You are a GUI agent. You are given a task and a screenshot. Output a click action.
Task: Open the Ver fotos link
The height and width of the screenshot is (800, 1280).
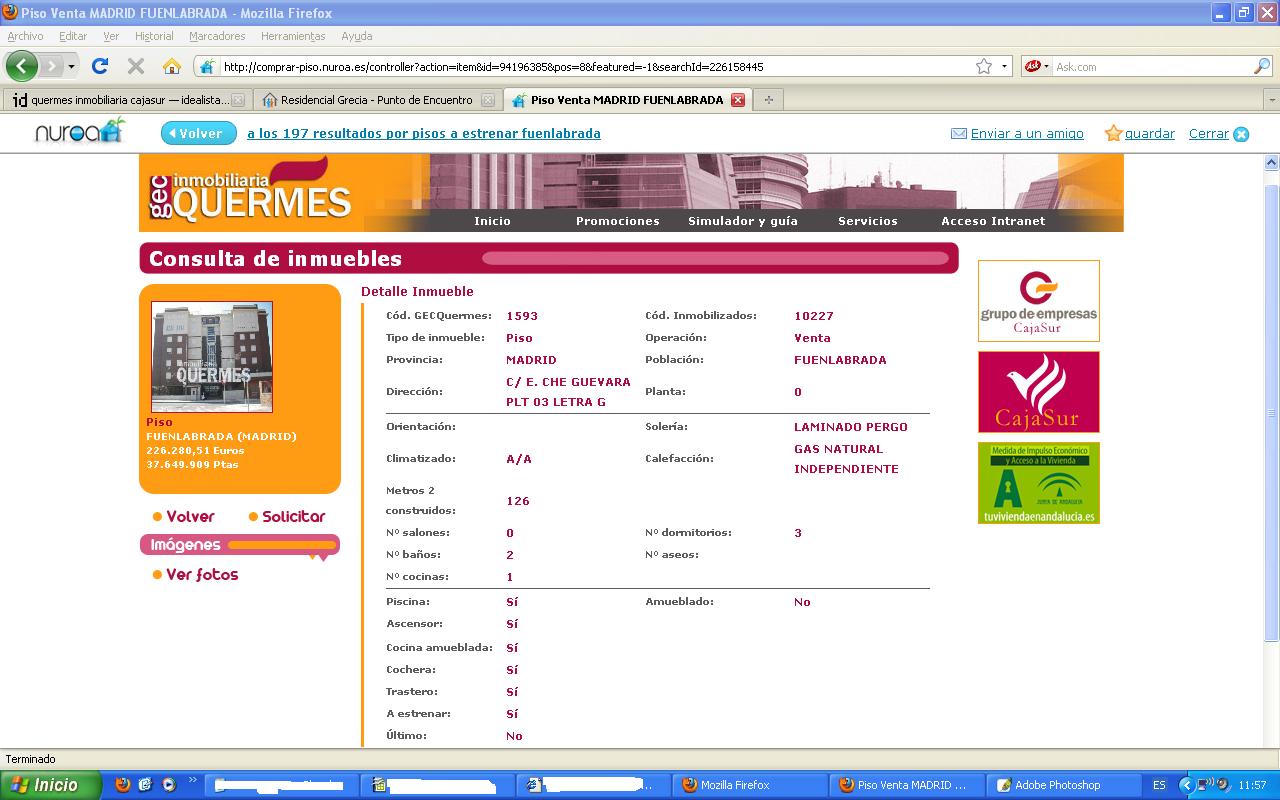[x=202, y=575]
